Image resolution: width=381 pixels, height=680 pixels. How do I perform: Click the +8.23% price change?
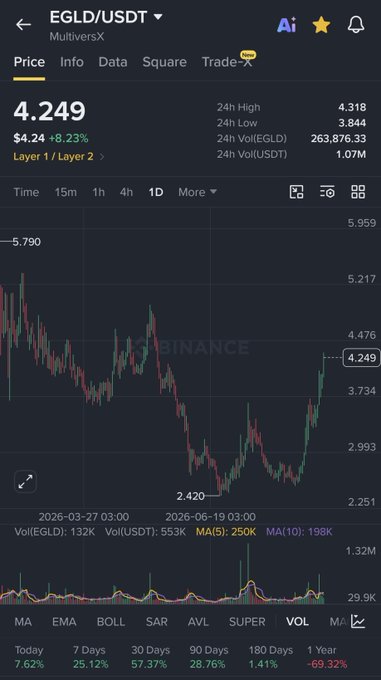click(x=68, y=138)
